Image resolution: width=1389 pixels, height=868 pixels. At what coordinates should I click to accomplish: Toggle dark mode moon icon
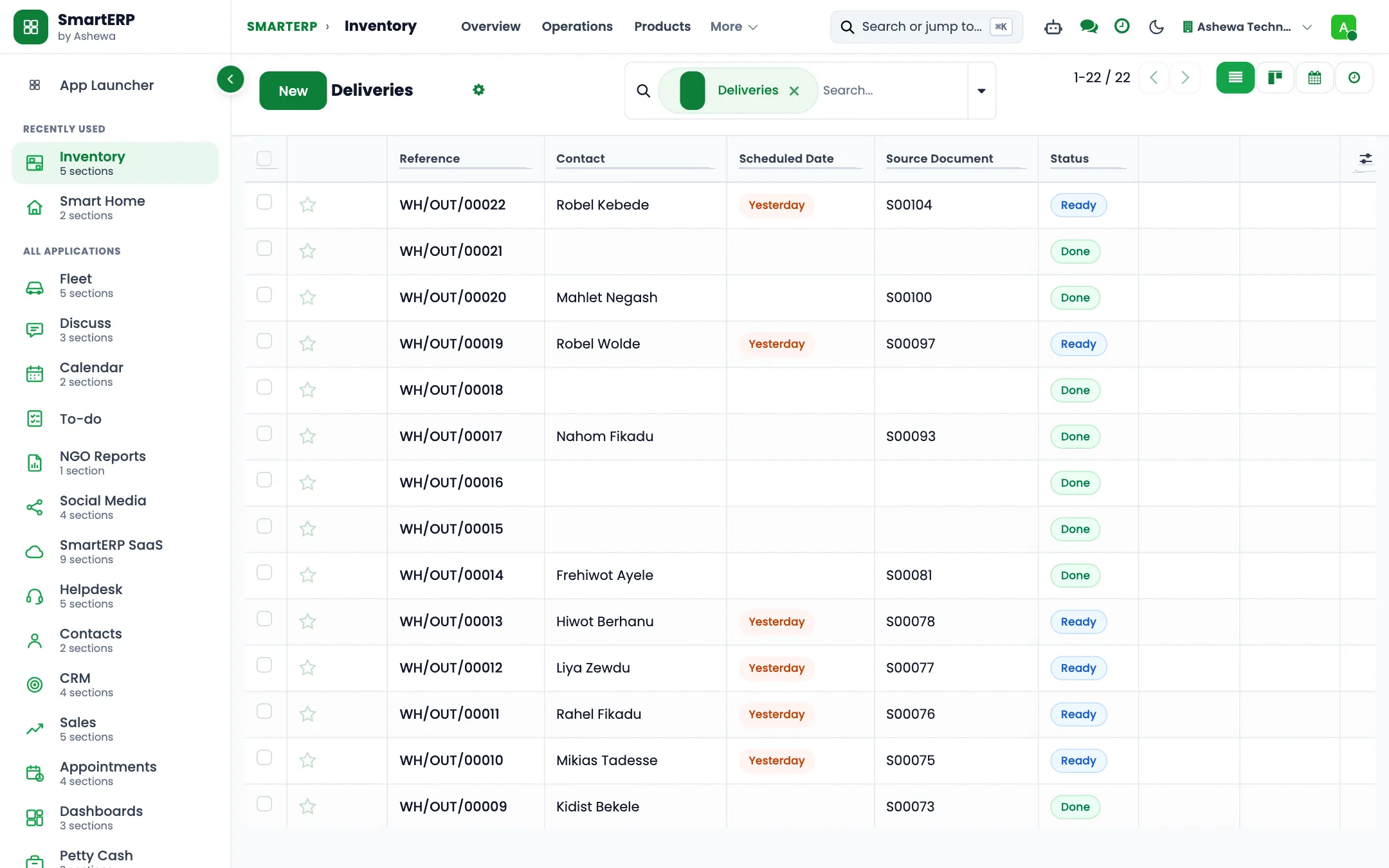(1156, 27)
